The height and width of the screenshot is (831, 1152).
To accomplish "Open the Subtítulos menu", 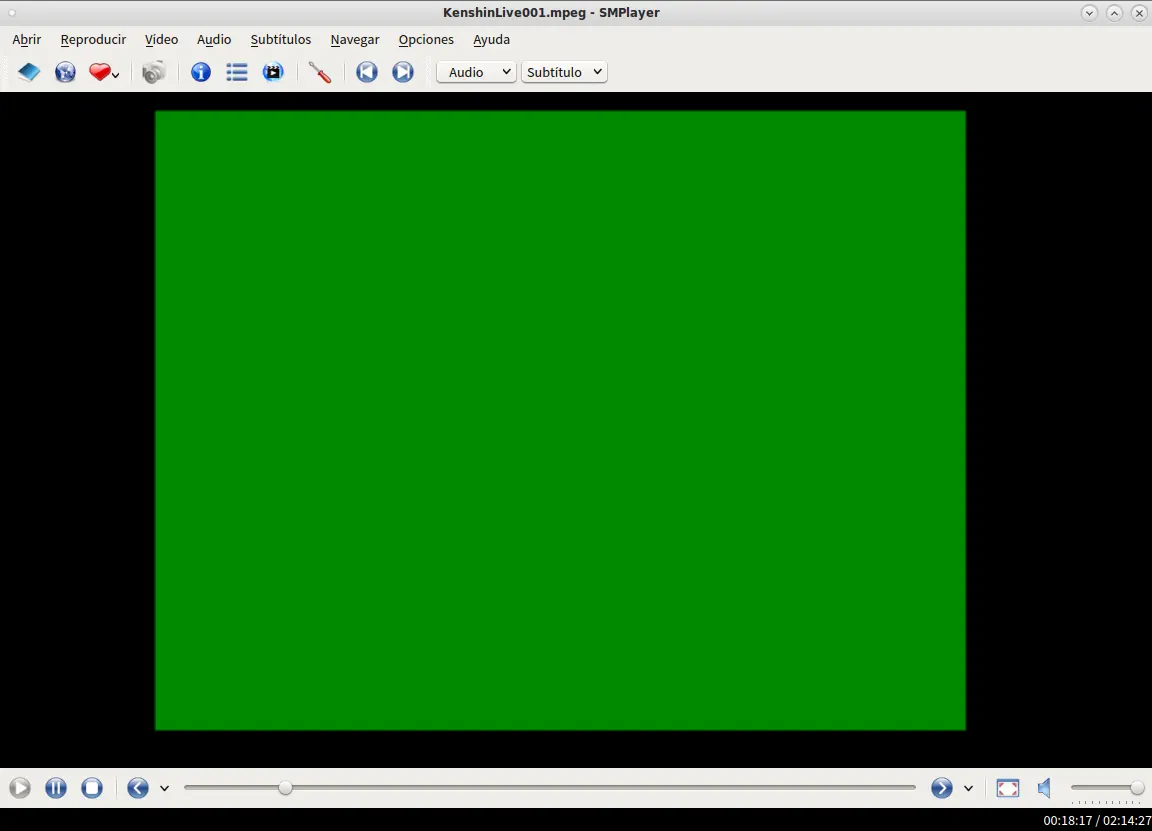I will point(281,40).
